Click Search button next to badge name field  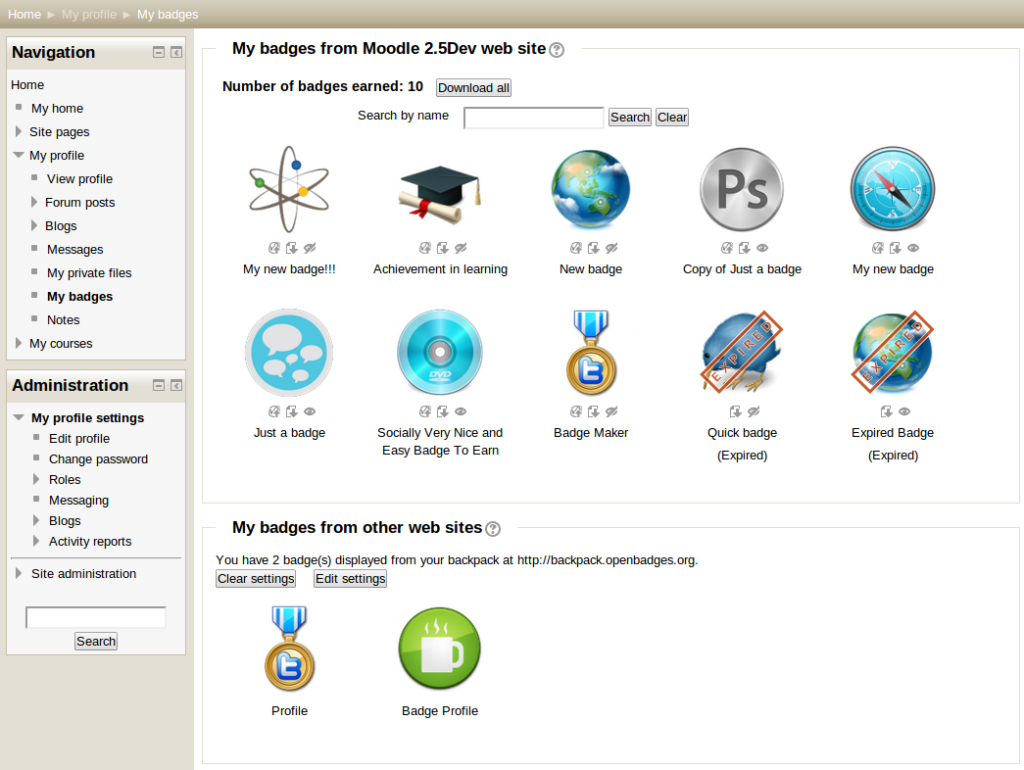coord(630,117)
